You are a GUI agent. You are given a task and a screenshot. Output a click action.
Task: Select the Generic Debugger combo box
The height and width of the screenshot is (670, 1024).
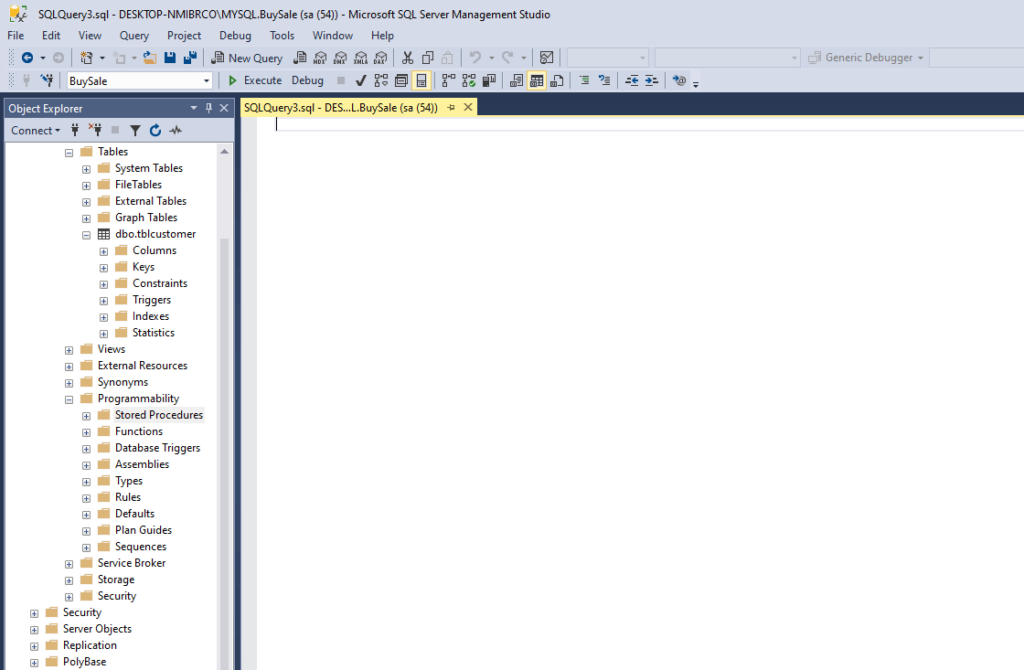tap(864, 57)
